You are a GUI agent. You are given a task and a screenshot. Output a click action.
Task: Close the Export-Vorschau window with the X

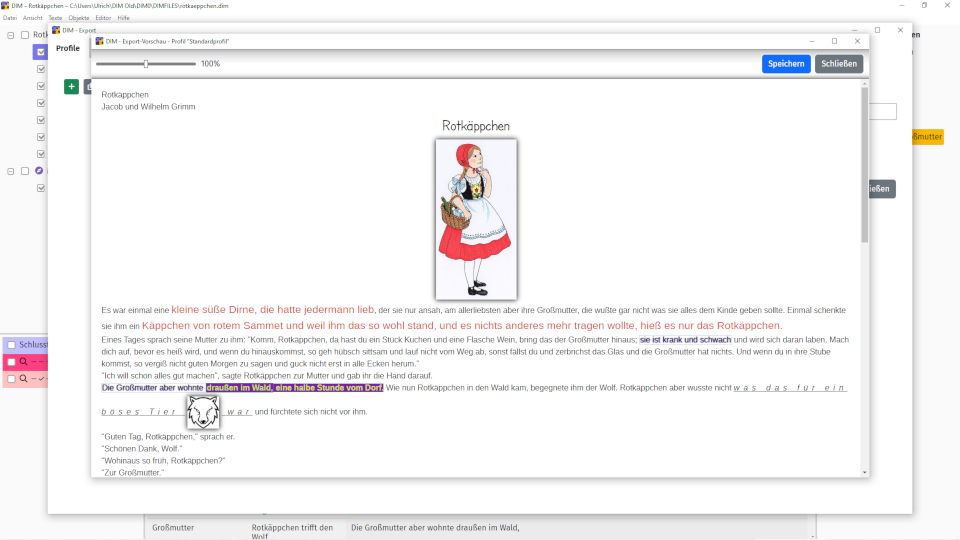(x=857, y=41)
